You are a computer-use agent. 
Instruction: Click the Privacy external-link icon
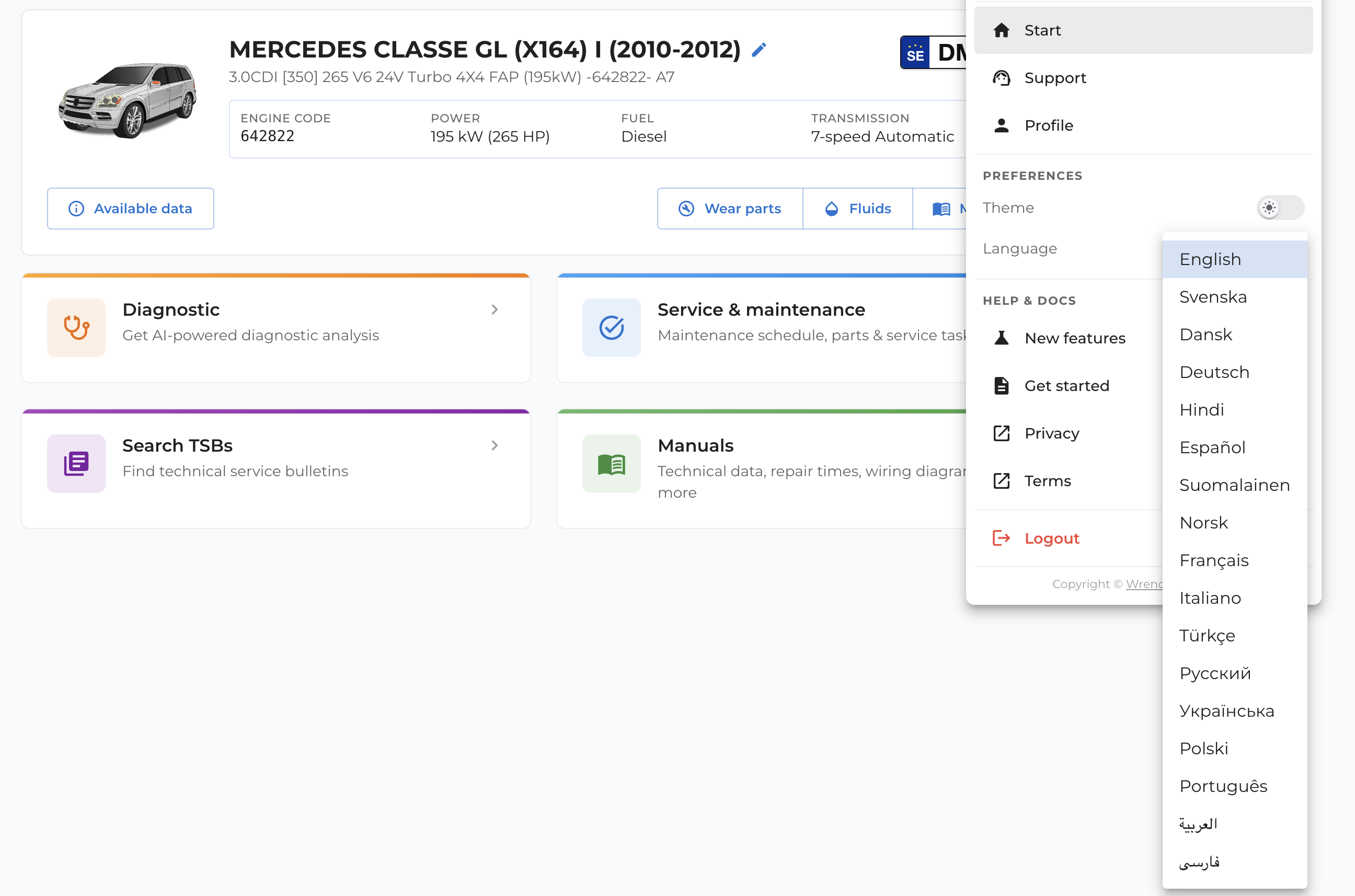[1001, 433]
